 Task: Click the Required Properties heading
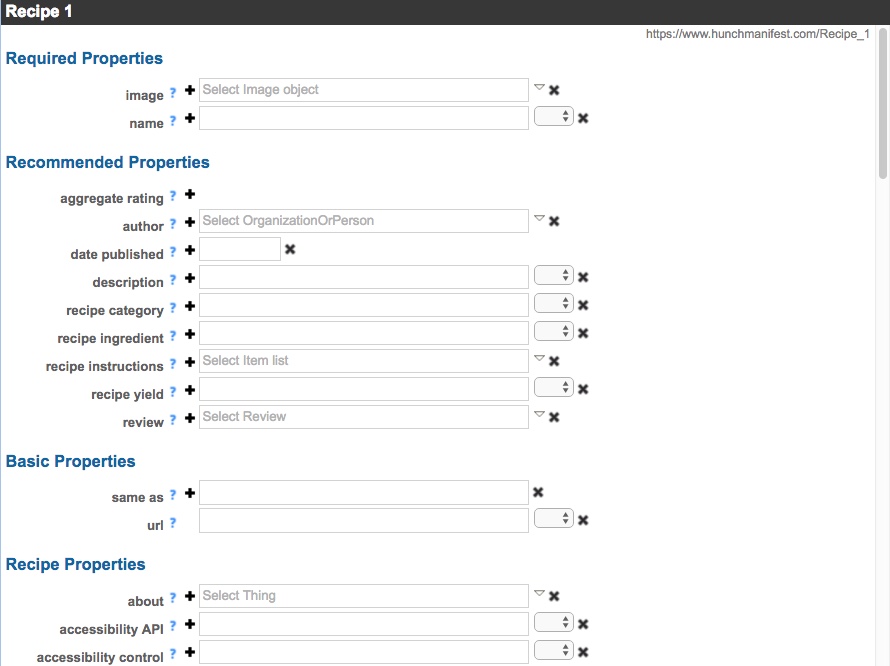point(84,58)
